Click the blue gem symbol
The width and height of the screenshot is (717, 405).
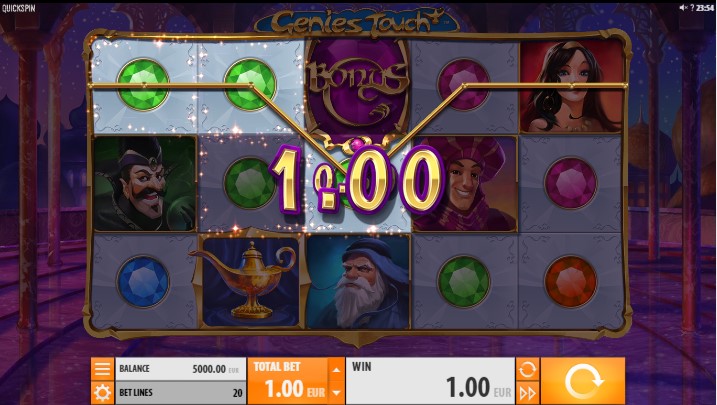click(x=143, y=281)
